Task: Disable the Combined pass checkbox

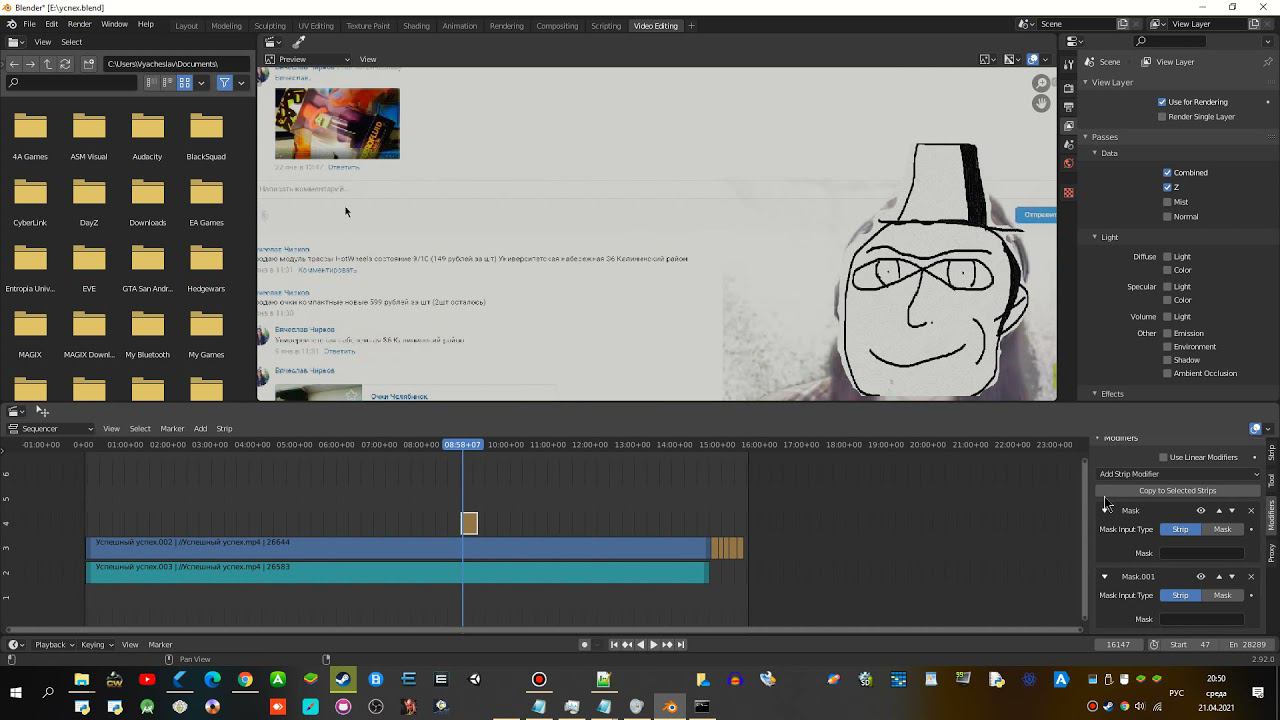Action: 1167,173
